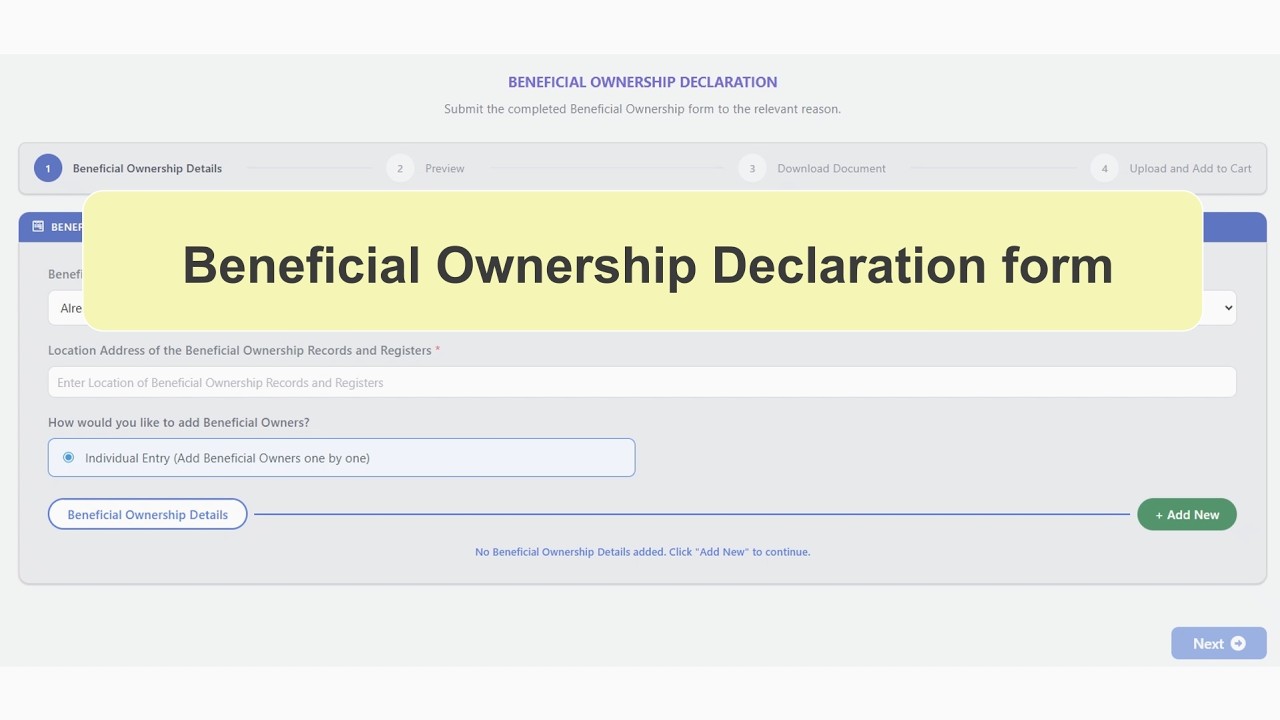Click the 'No Beneficial Ownership Details added' message
This screenshot has height=720, width=1280.
[642, 552]
